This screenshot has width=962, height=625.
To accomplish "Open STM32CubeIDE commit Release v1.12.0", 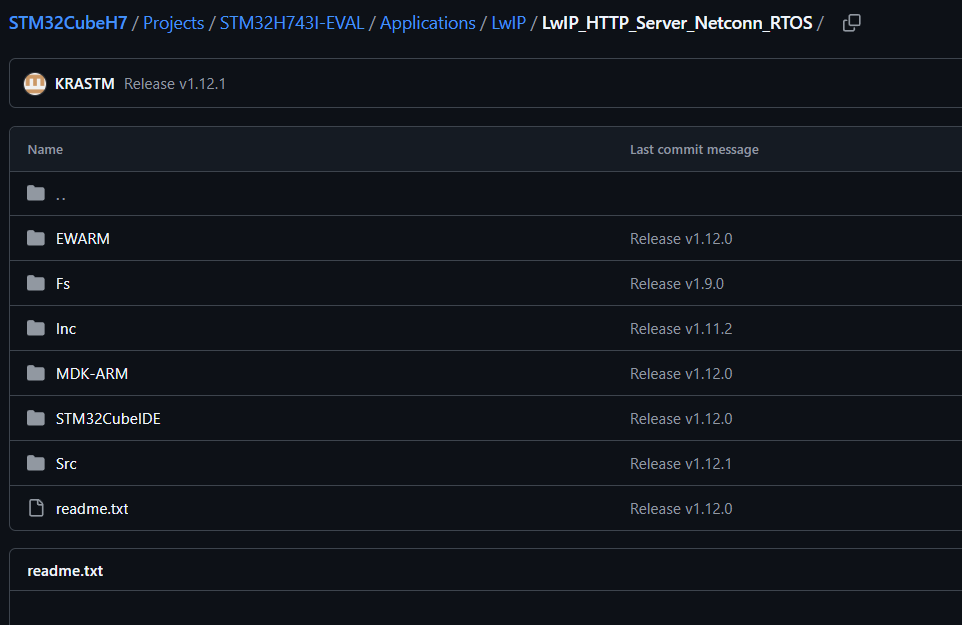I will [681, 419].
